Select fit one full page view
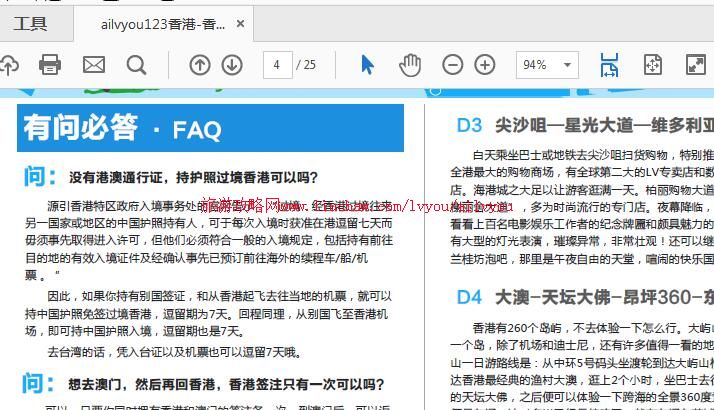Screen dimensions: 714x410 [652, 65]
